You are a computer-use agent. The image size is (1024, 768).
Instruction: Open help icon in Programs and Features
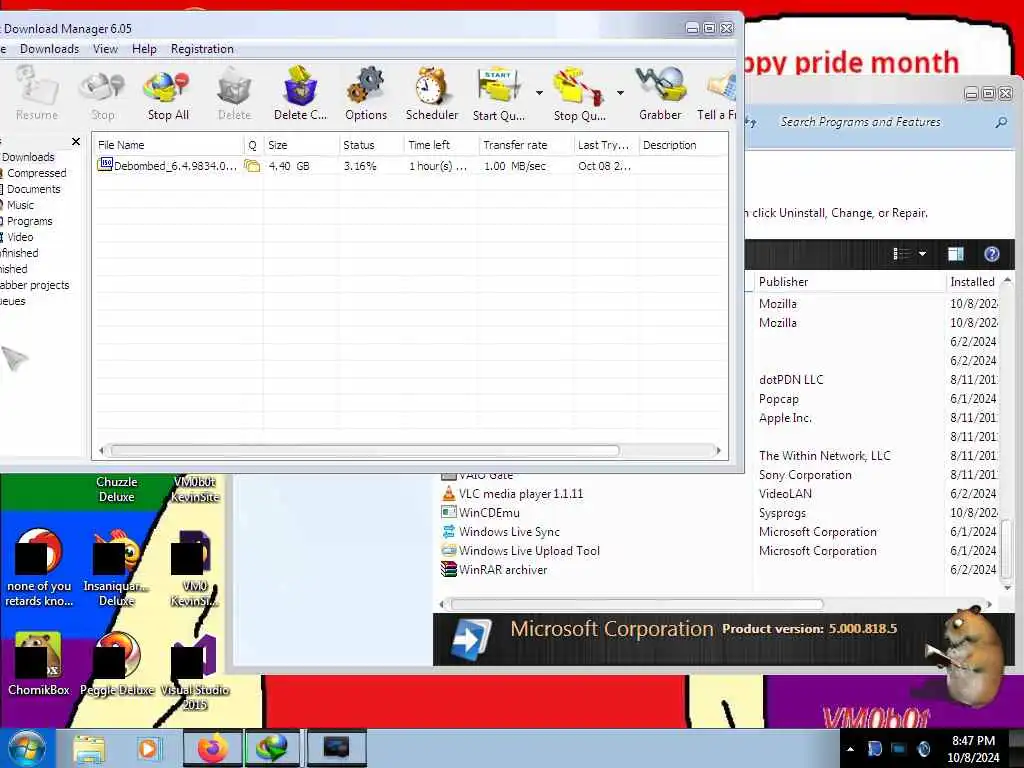click(991, 253)
